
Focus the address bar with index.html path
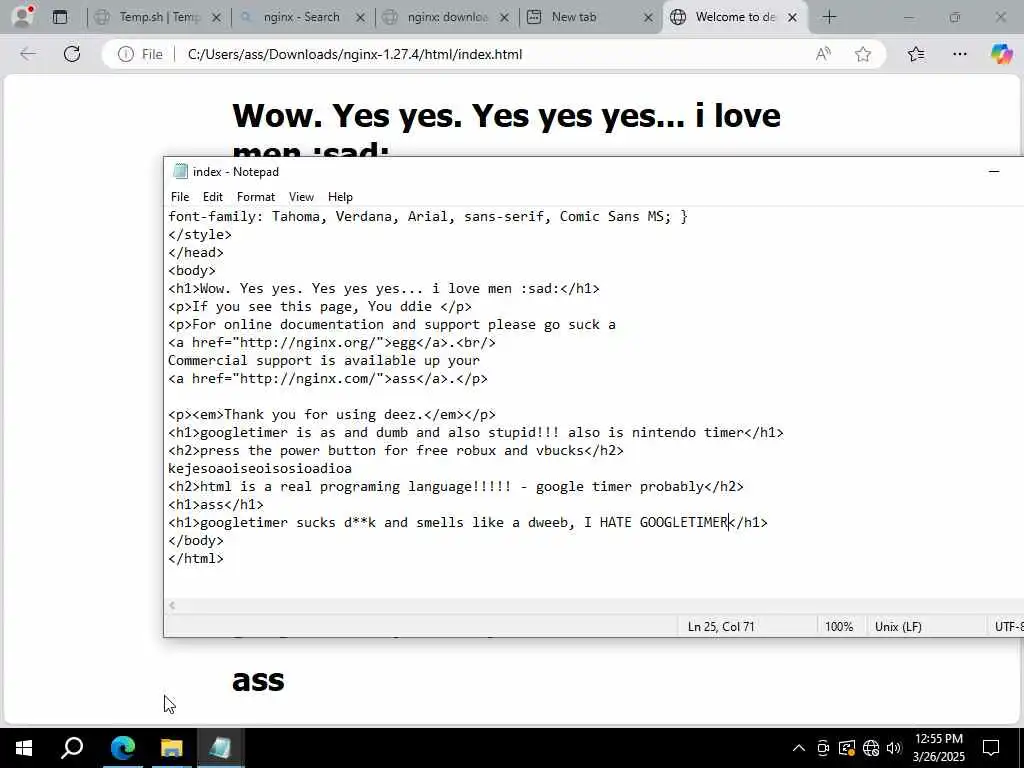(x=355, y=54)
